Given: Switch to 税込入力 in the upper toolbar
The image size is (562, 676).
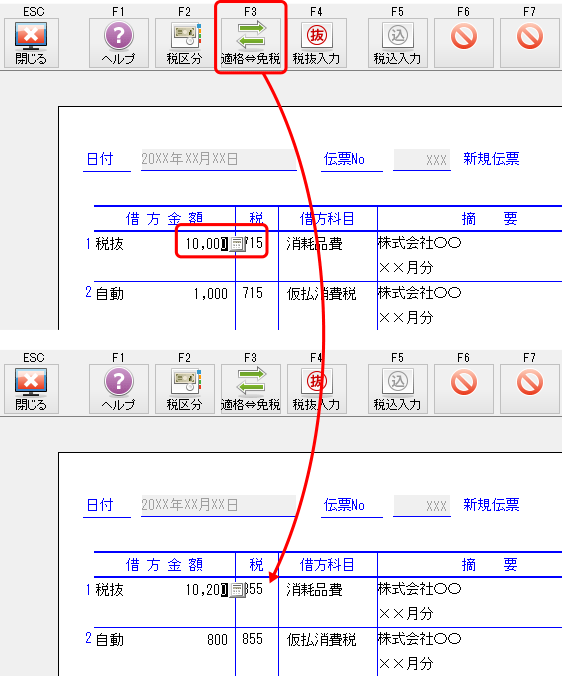Looking at the screenshot, I should (x=397, y=43).
